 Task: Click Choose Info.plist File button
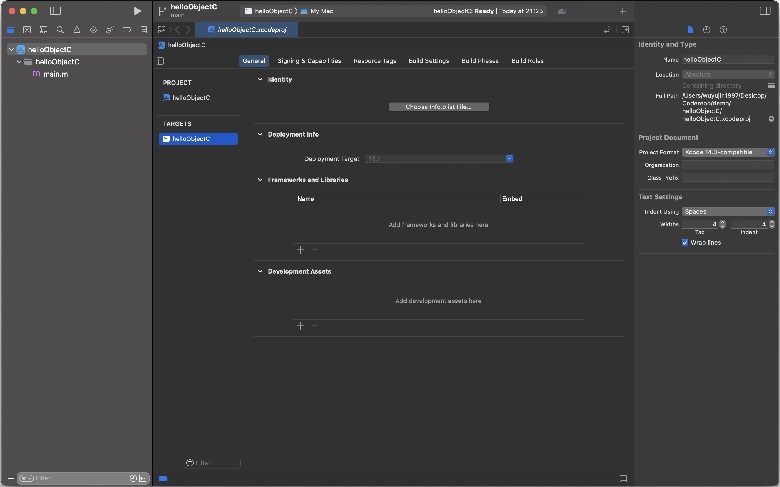[439, 107]
